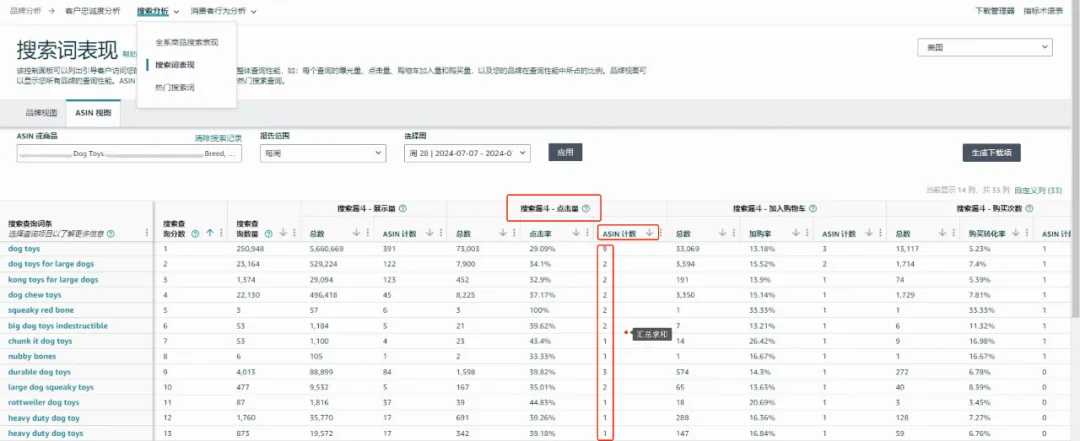The image size is (1080, 441).
Task: Open the 选择周 week 28 dropdown
Action: (x=467, y=153)
